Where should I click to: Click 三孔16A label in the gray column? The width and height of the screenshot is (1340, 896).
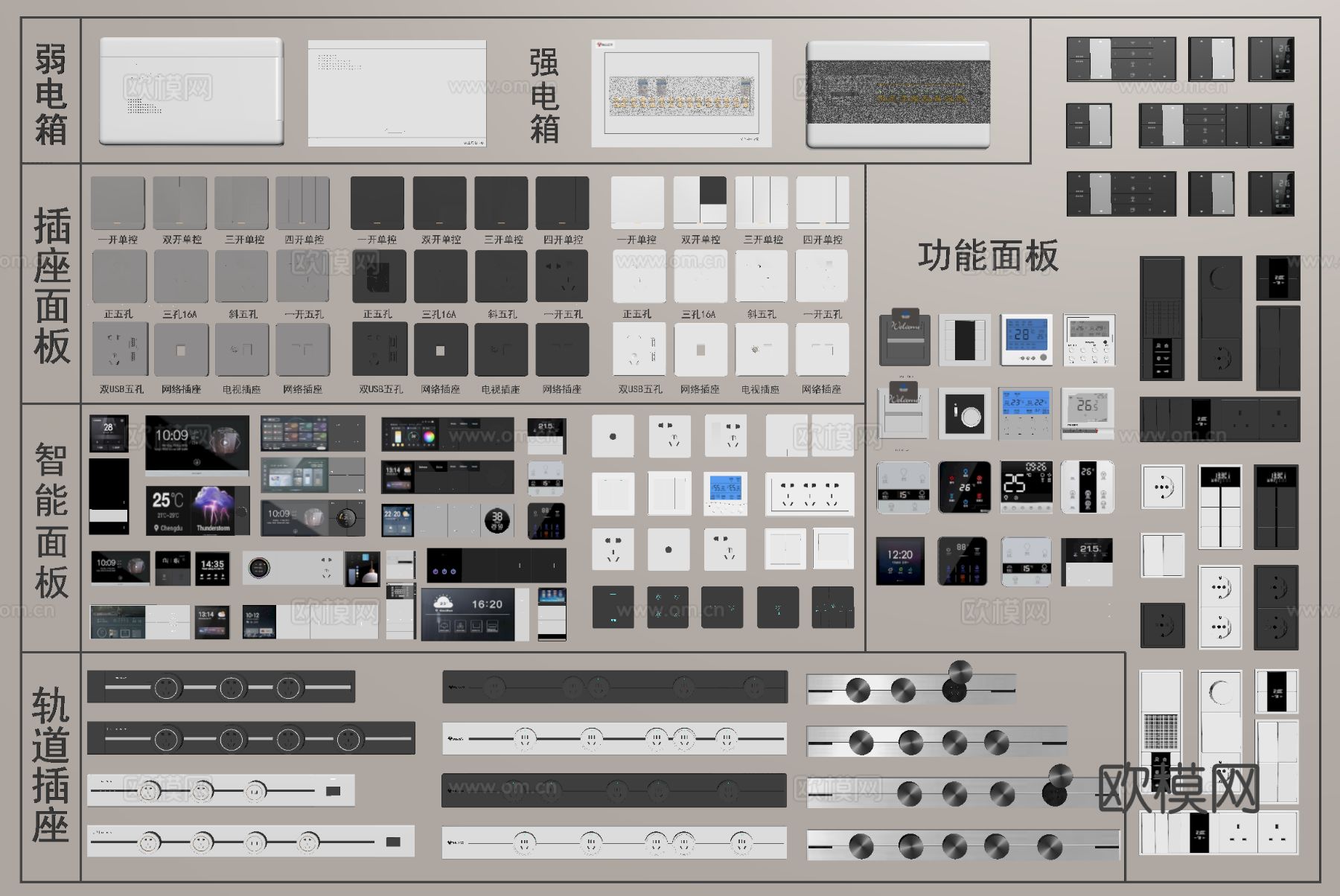tap(179, 314)
